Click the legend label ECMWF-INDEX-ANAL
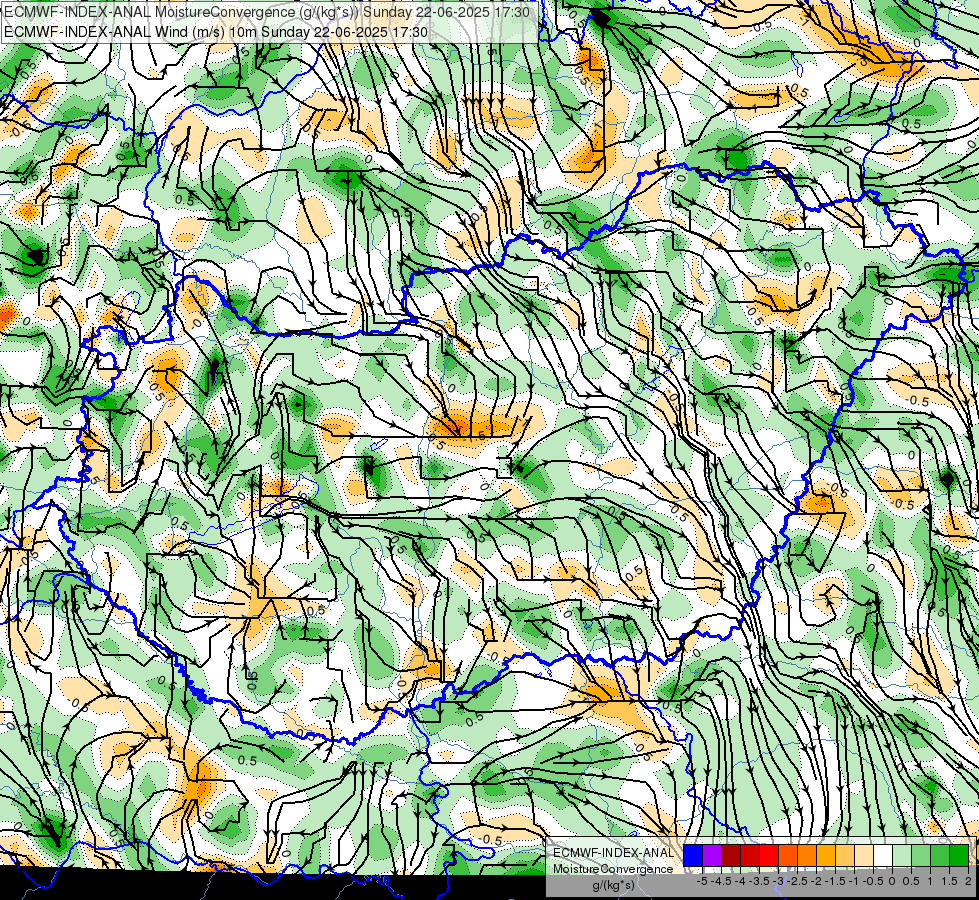This screenshot has height=900, width=979. [x=613, y=853]
